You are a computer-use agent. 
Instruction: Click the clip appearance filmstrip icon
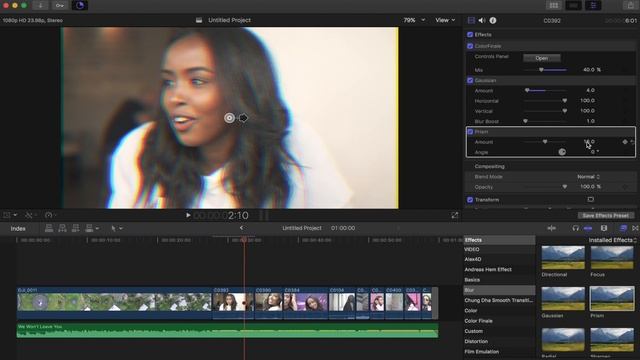click(604, 228)
